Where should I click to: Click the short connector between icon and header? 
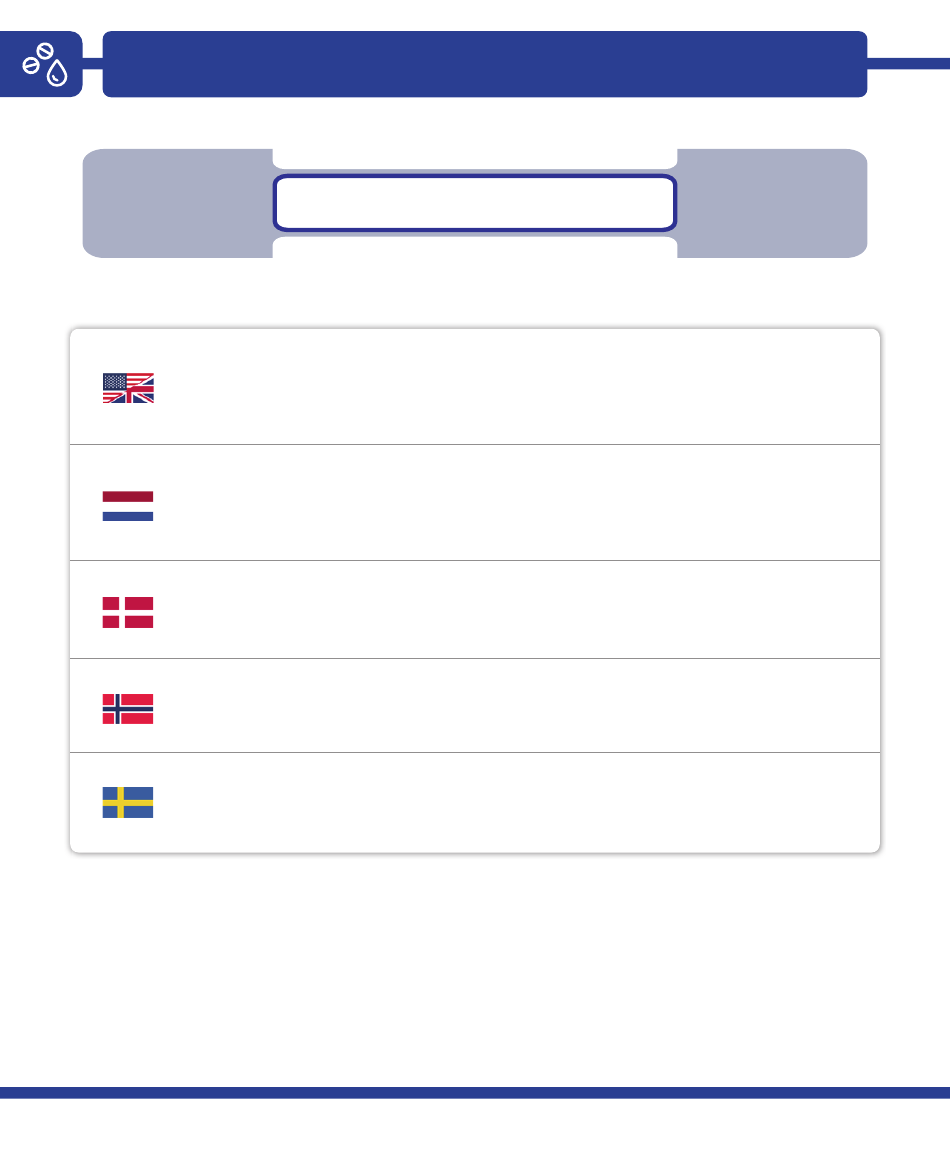tap(92, 63)
